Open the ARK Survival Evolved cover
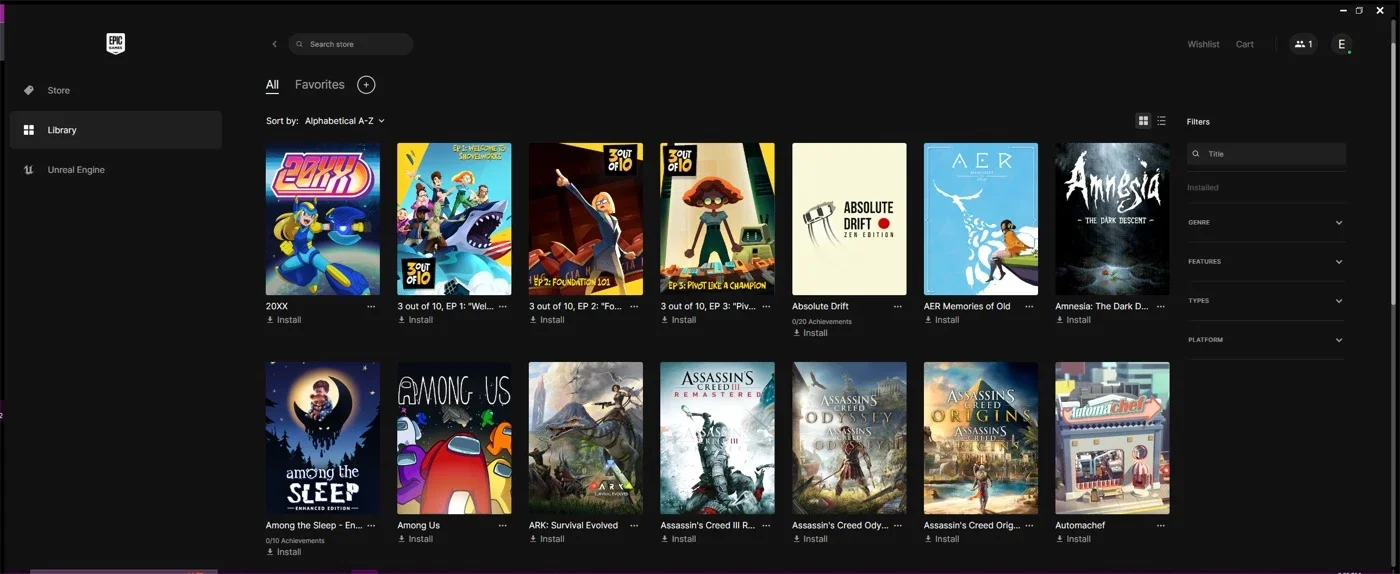This screenshot has width=1400, height=574. (x=586, y=438)
